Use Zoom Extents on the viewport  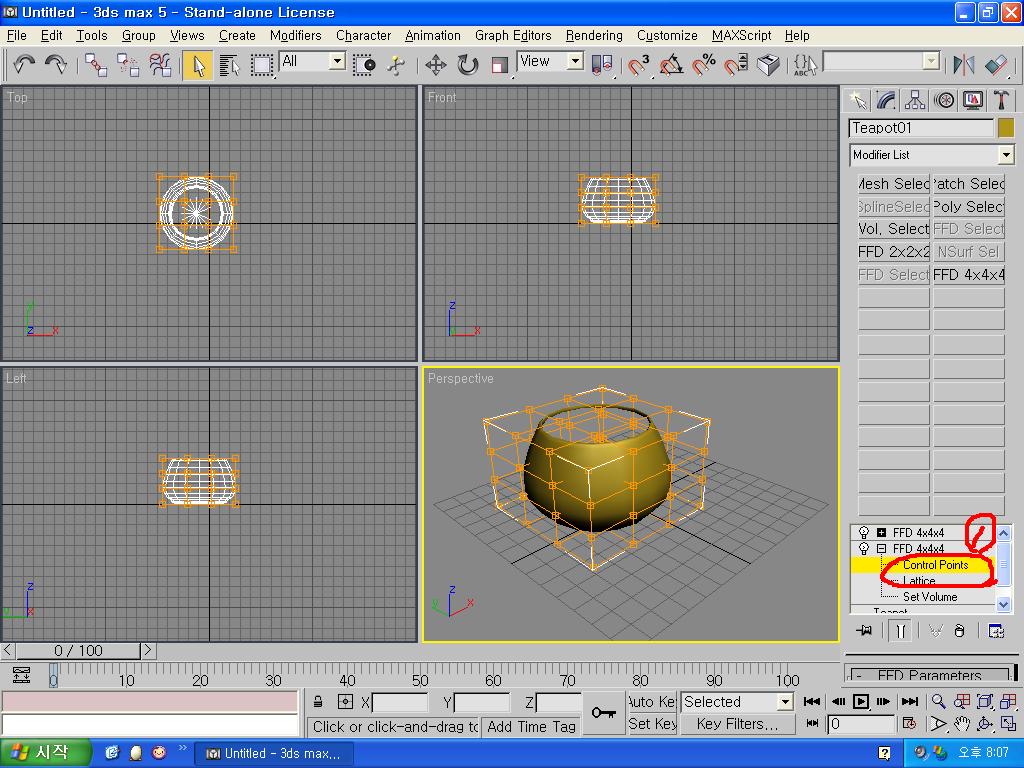tap(984, 701)
